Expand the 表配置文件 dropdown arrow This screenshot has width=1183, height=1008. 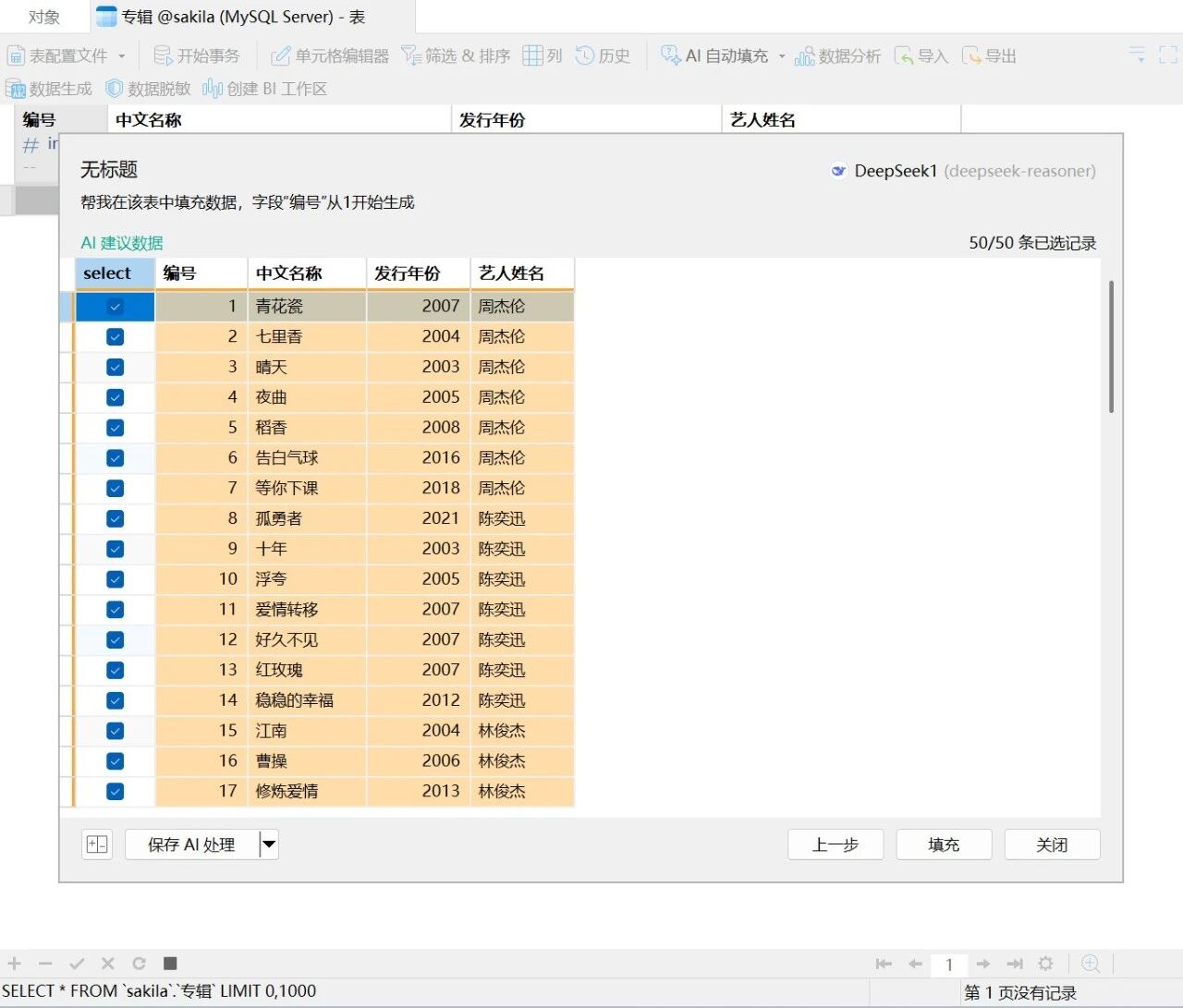coord(121,56)
